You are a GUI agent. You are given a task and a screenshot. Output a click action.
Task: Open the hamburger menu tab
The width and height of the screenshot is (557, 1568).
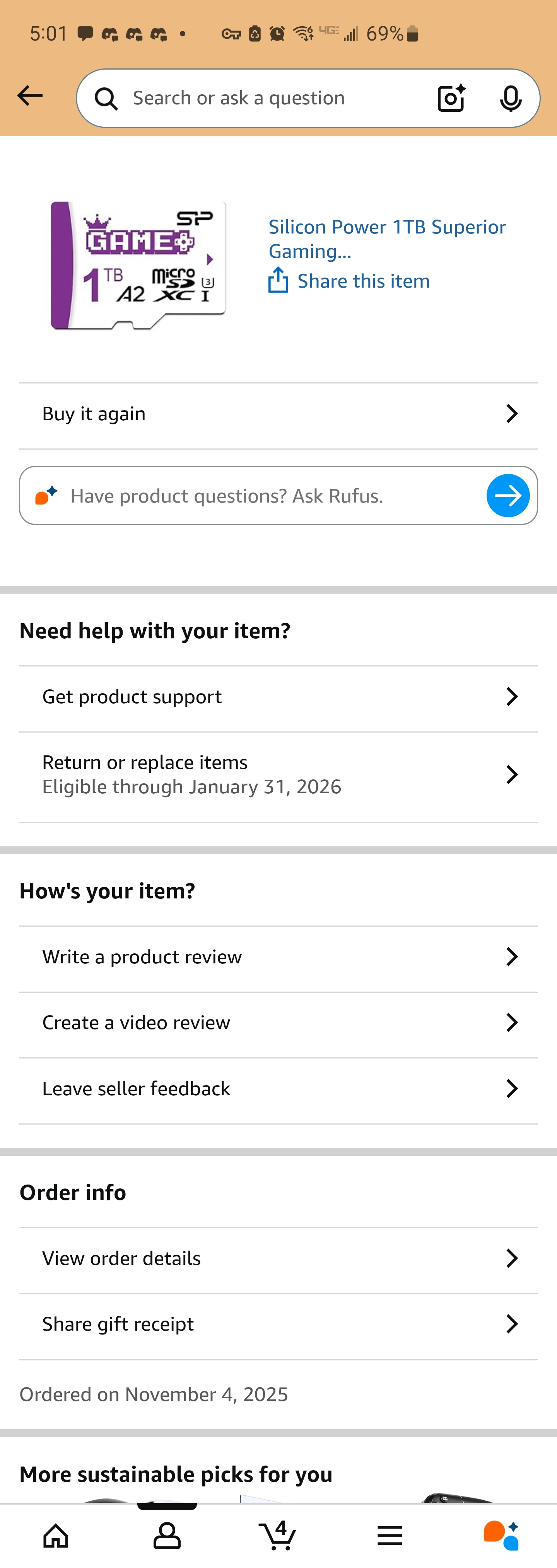tap(390, 1535)
